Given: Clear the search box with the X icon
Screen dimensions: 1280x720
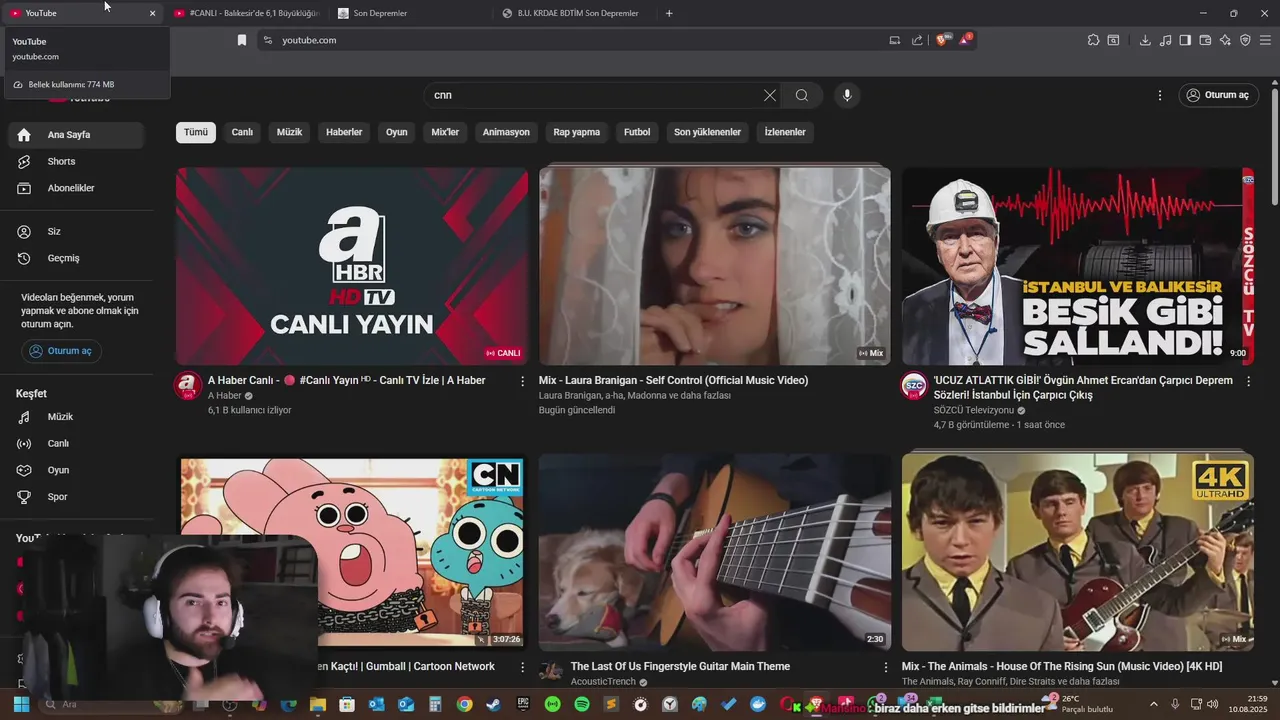Looking at the screenshot, I should point(770,95).
